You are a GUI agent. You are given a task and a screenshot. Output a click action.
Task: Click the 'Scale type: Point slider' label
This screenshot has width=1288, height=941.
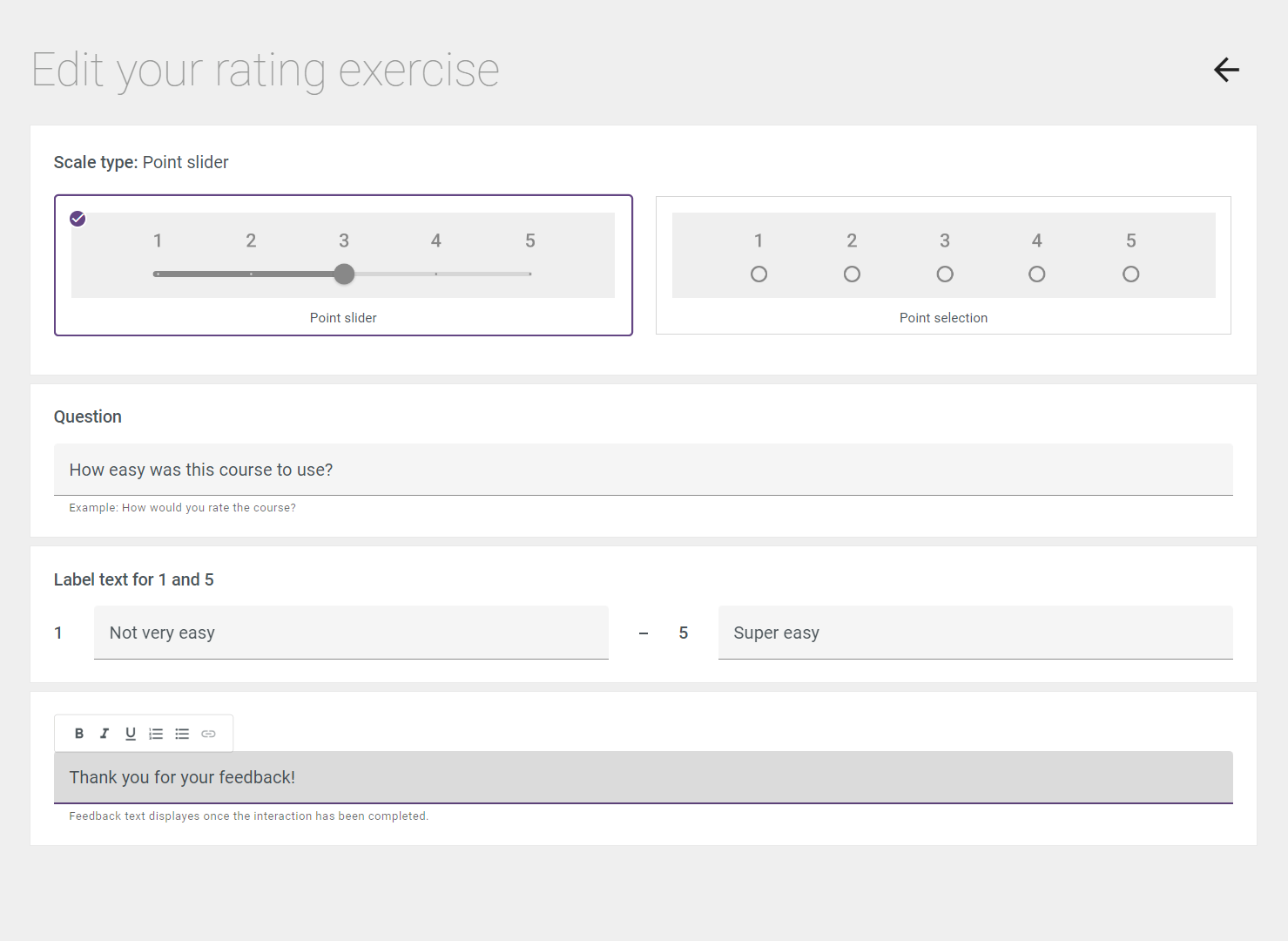click(x=141, y=162)
